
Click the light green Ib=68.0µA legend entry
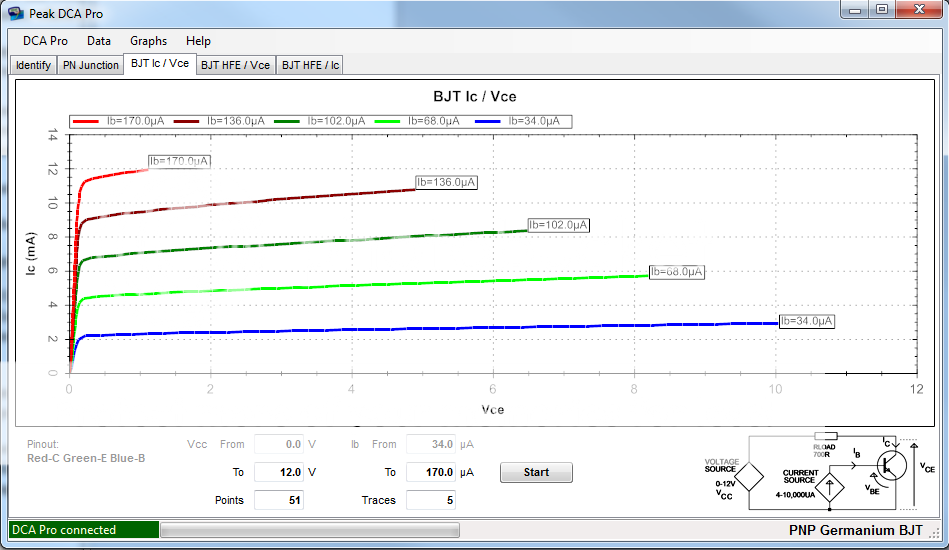click(x=420, y=121)
